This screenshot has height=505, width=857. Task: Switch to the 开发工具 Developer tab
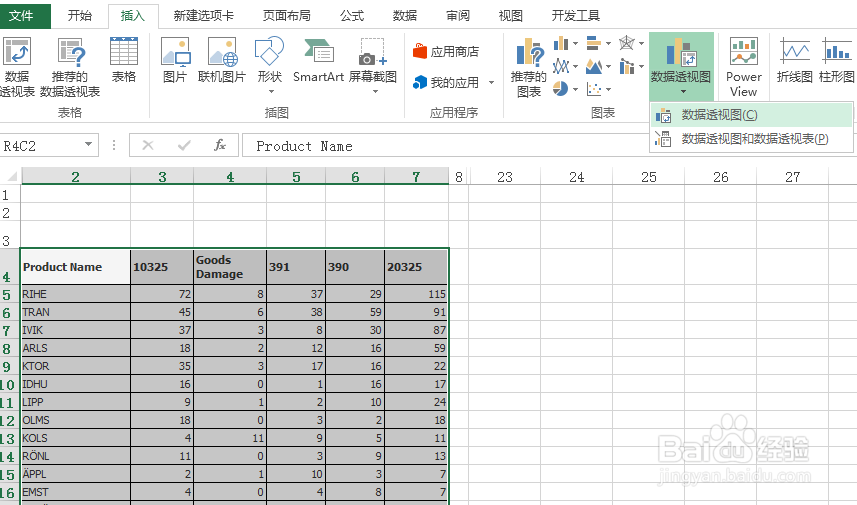pyautogui.click(x=576, y=15)
